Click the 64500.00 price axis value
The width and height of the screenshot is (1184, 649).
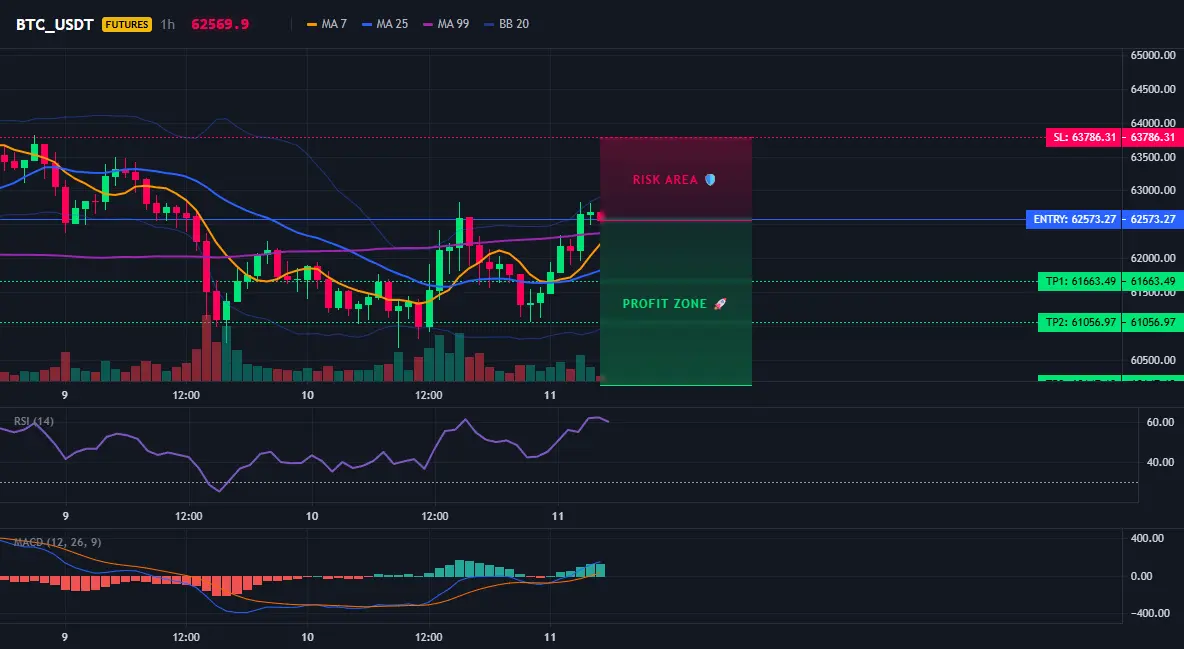(x=1153, y=89)
